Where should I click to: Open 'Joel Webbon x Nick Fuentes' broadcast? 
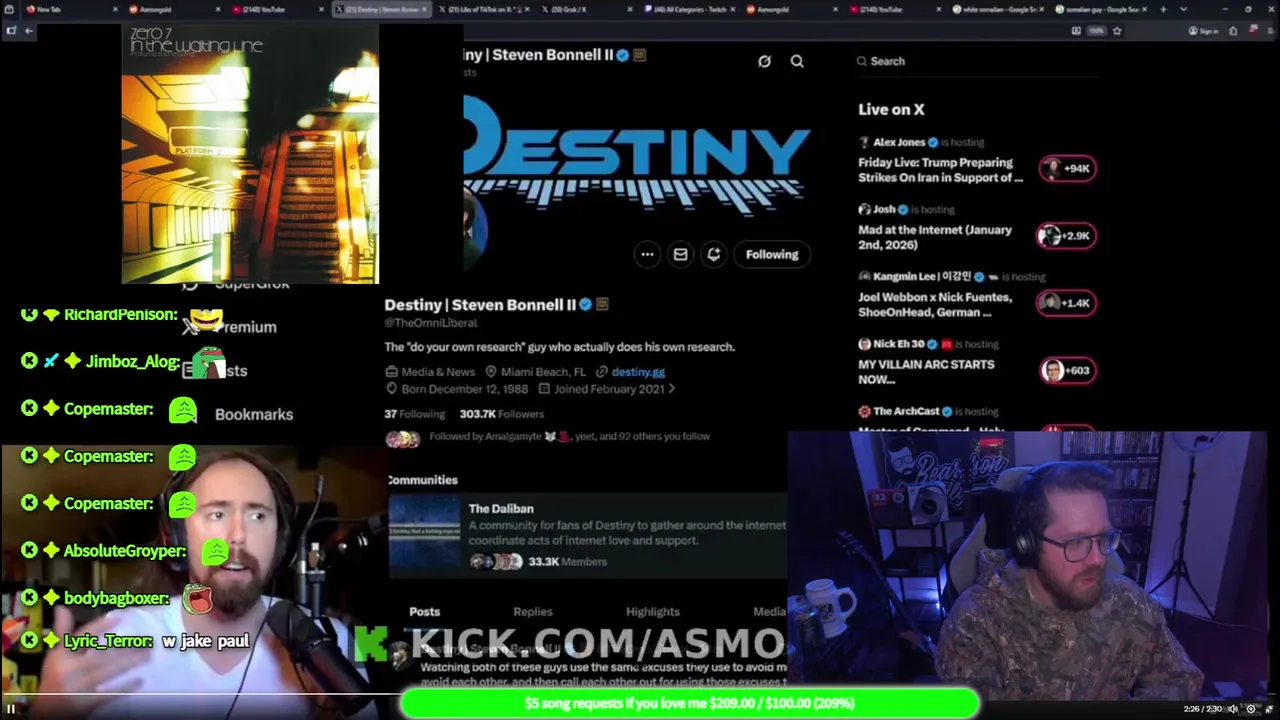coord(935,304)
